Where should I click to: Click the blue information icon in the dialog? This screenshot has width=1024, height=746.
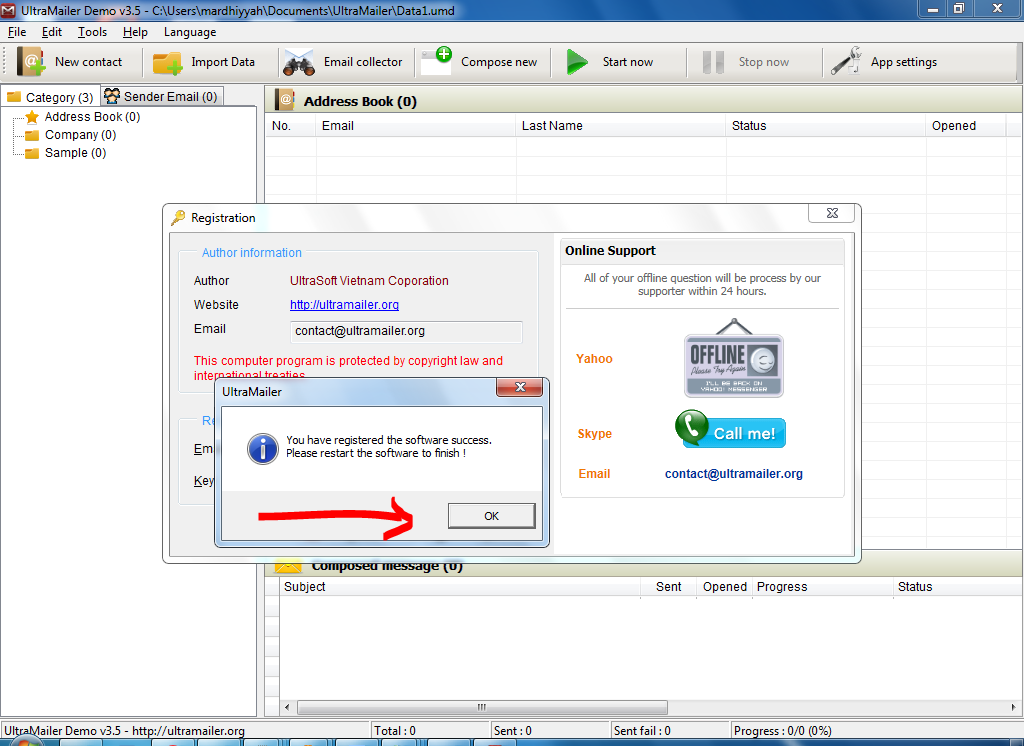point(263,448)
